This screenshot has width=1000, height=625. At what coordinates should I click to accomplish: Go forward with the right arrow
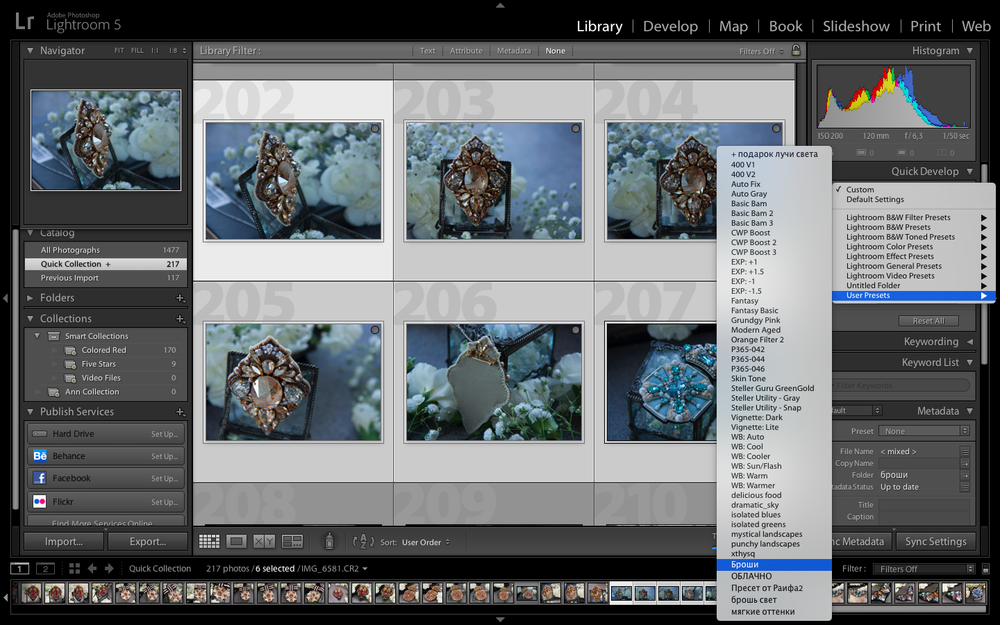[x=109, y=568]
